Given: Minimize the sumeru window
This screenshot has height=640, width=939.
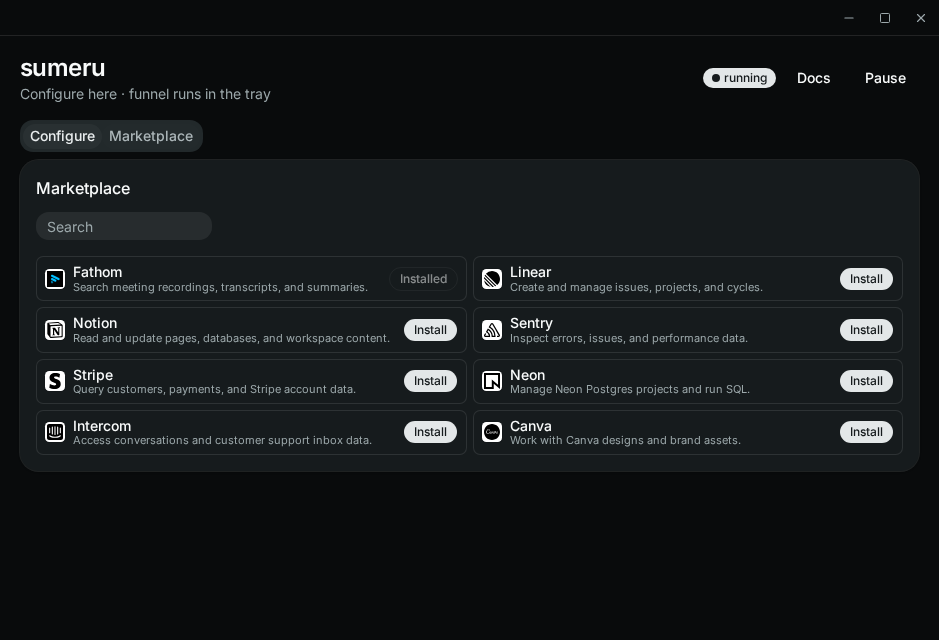Looking at the screenshot, I should coord(849,18).
